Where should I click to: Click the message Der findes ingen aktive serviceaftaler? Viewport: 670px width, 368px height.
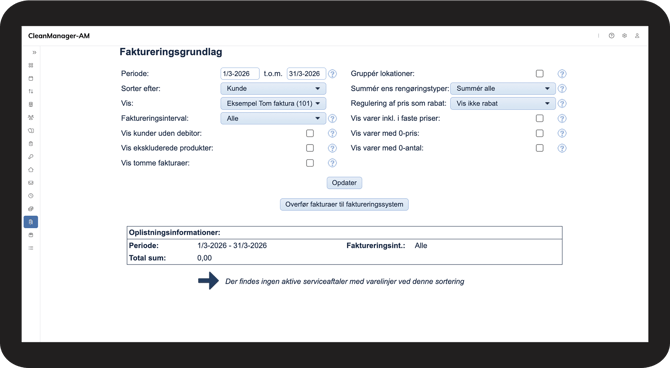coord(344,282)
